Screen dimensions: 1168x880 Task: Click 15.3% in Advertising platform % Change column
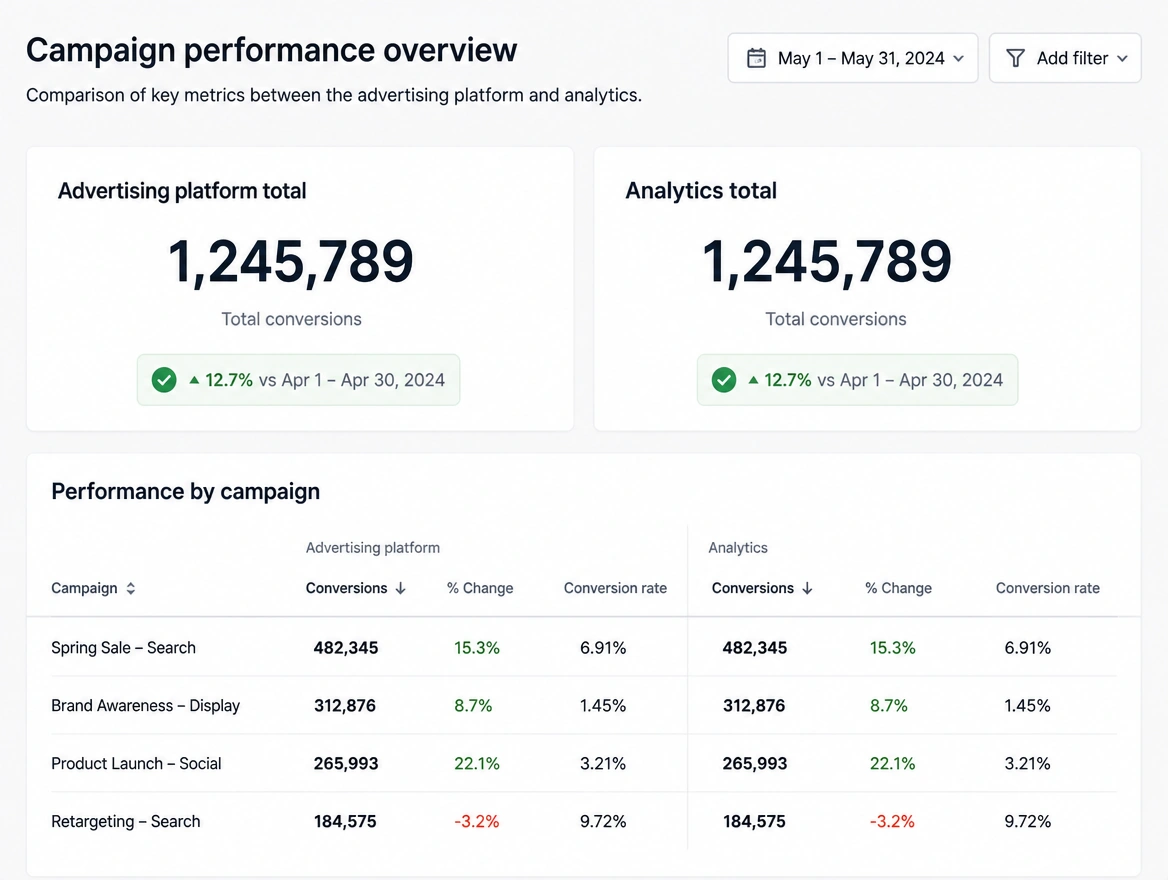477,648
